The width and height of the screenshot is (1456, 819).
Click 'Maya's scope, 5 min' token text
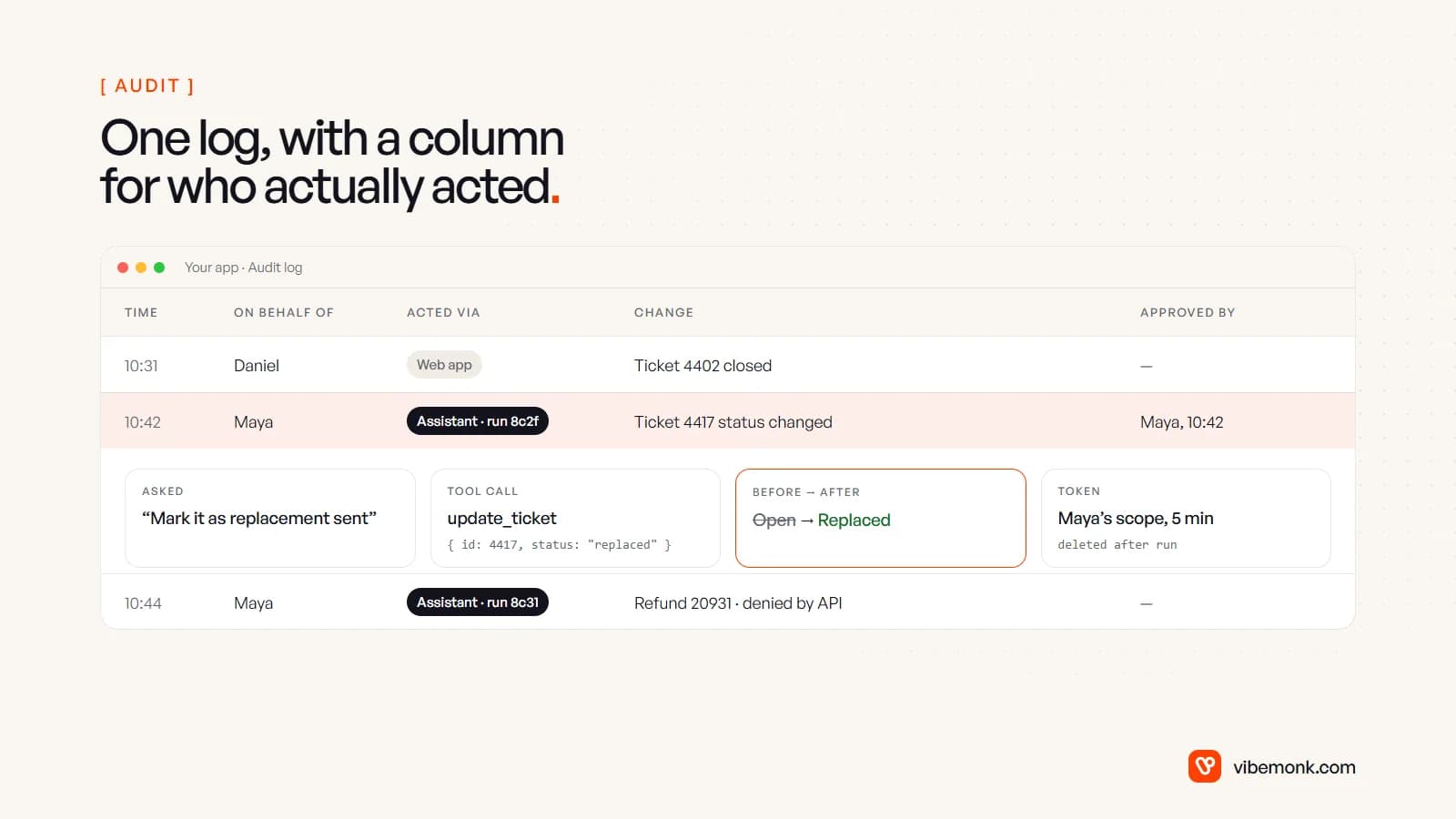1136,519
